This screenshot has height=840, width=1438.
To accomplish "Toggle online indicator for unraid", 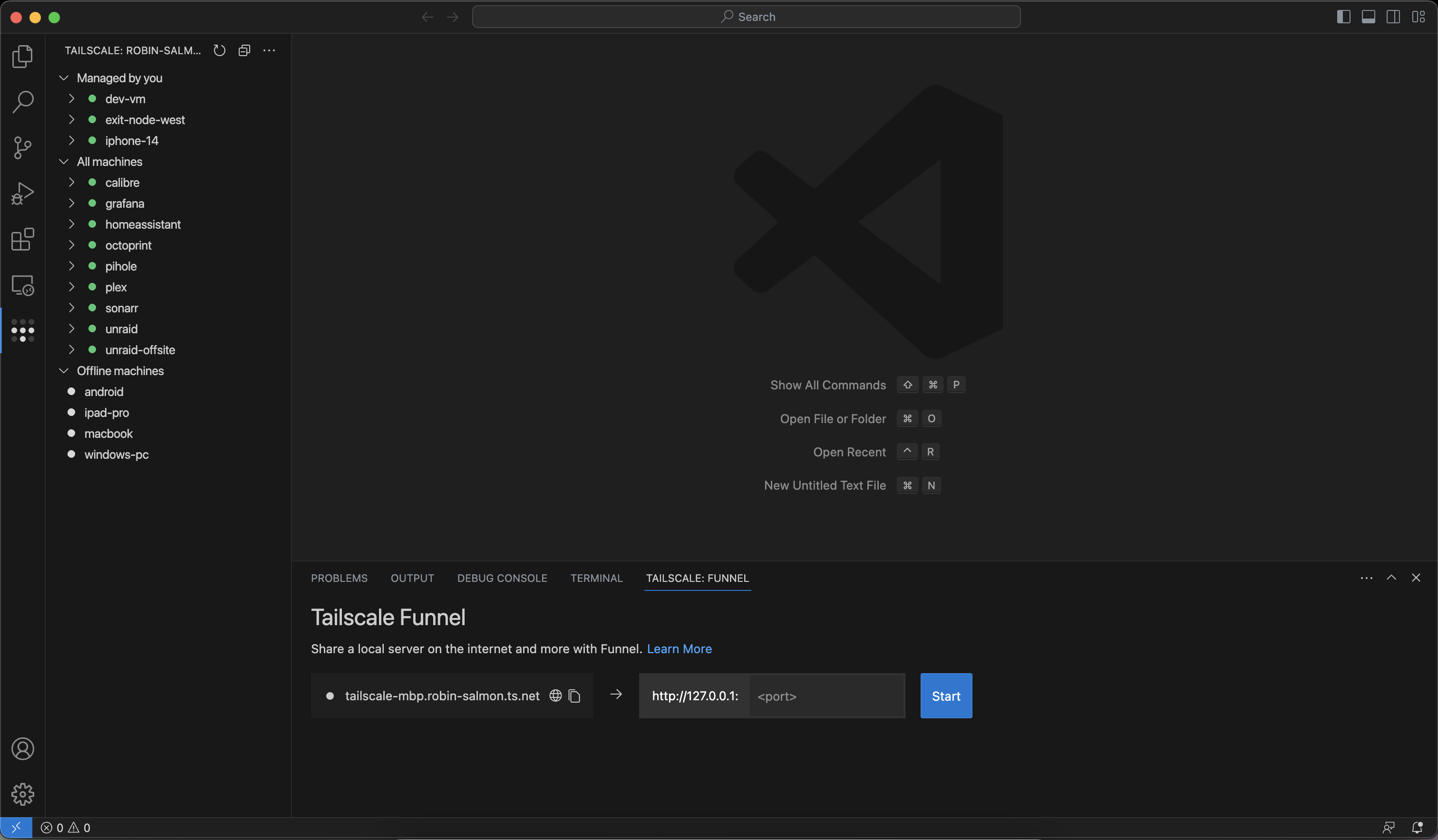I will 92,329.
